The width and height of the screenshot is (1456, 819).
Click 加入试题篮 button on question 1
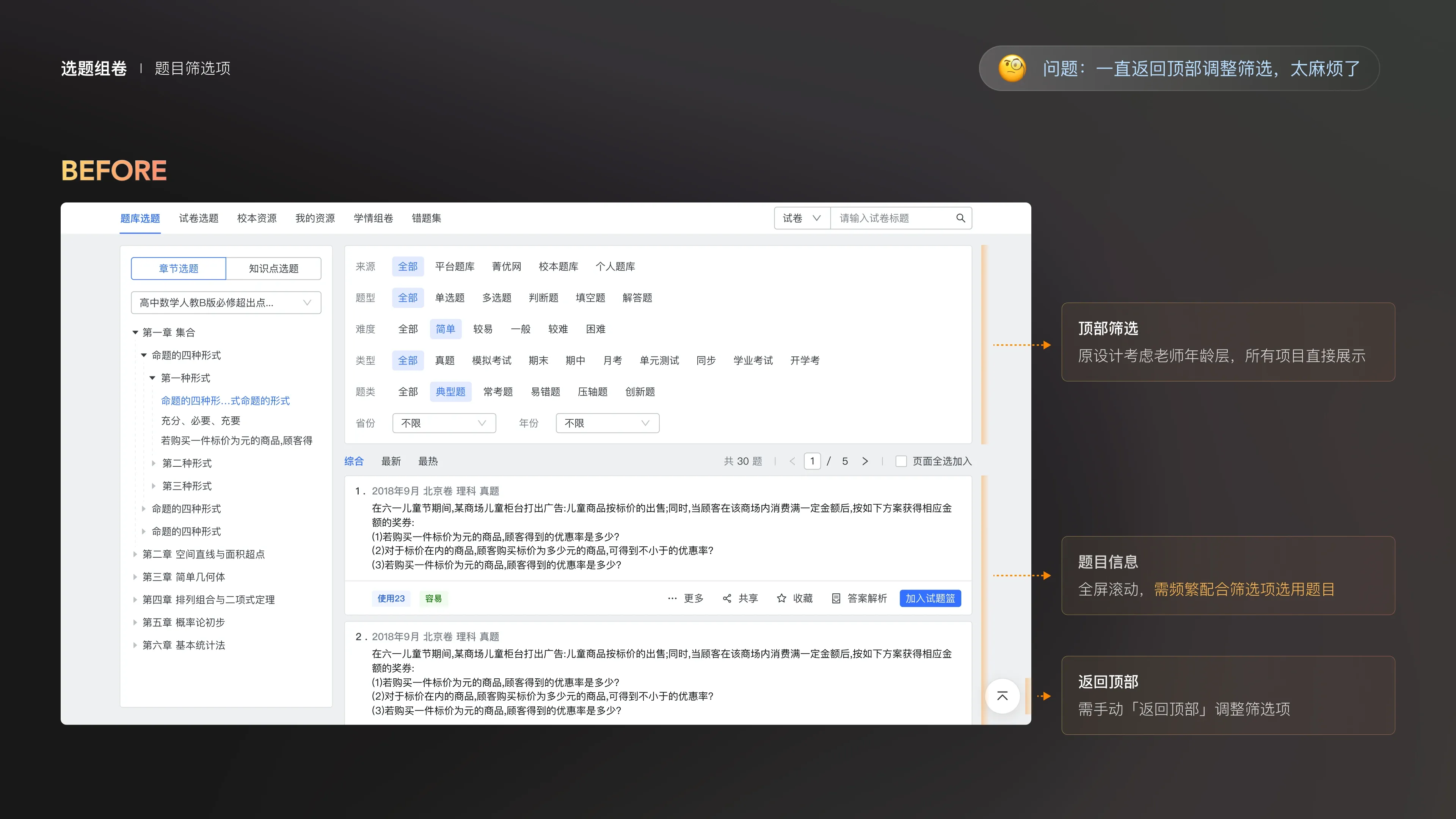(930, 598)
